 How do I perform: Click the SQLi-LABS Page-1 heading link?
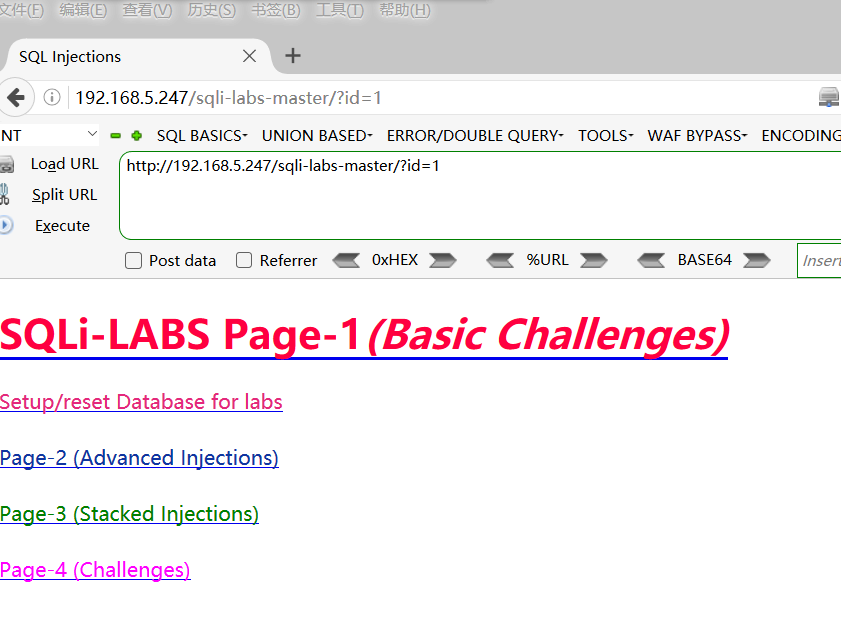(364, 335)
